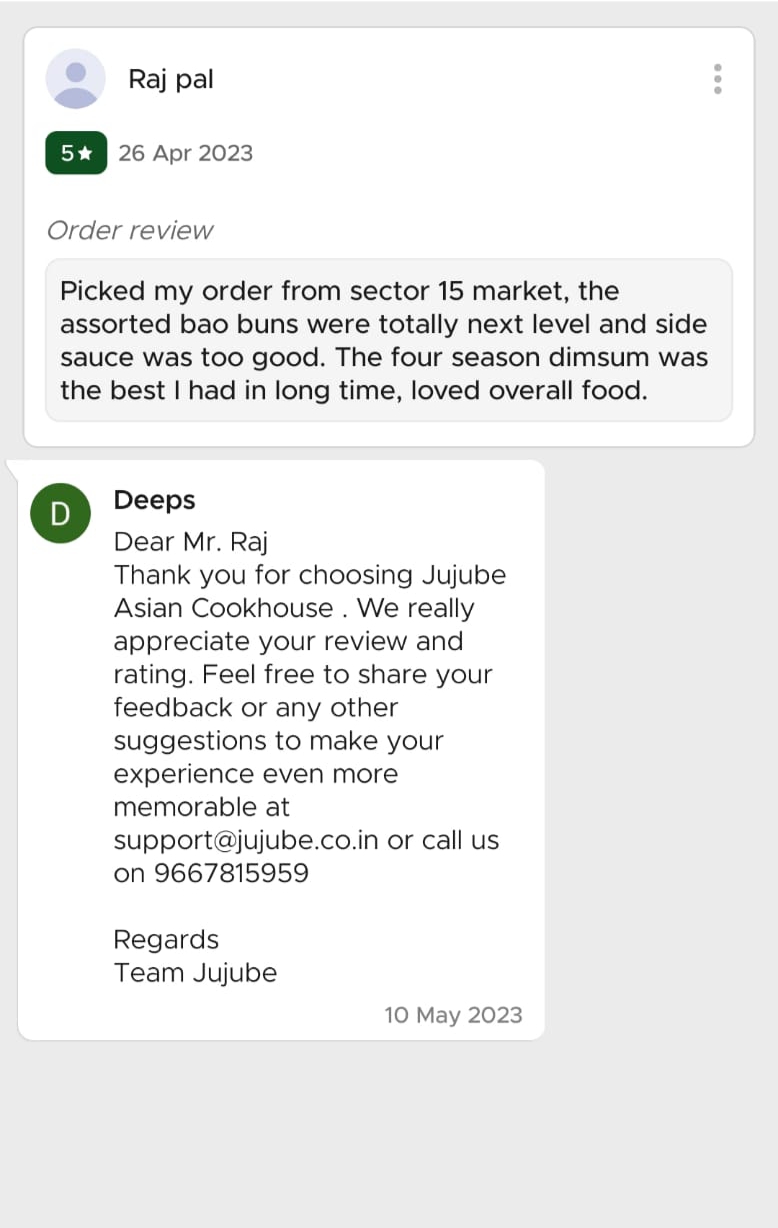
Task: Tap the 26 Apr 2023 review date
Action: [185, 153]
